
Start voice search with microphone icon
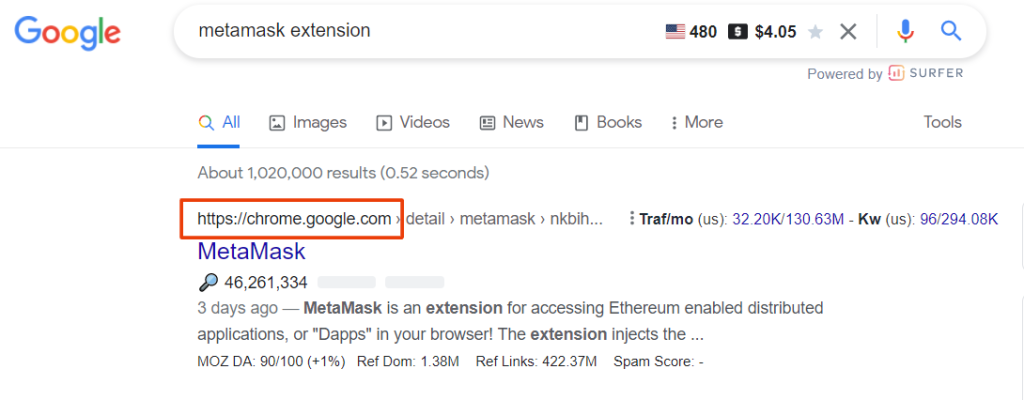904,31
